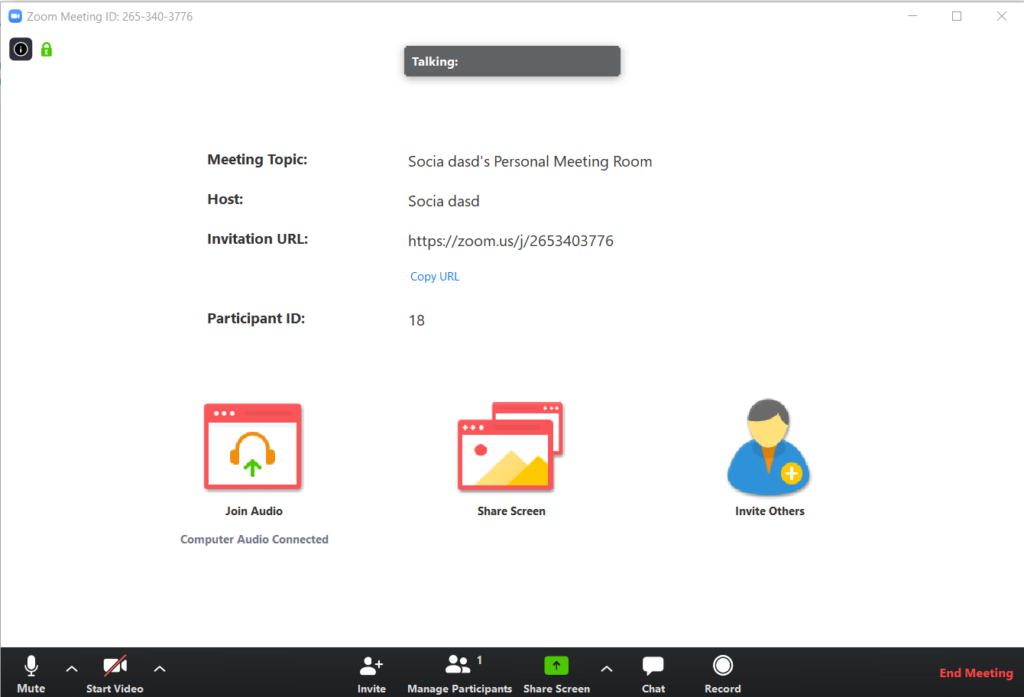Click green Share Screen toolbar button
1024x697 pixels.
pos(556,673)
